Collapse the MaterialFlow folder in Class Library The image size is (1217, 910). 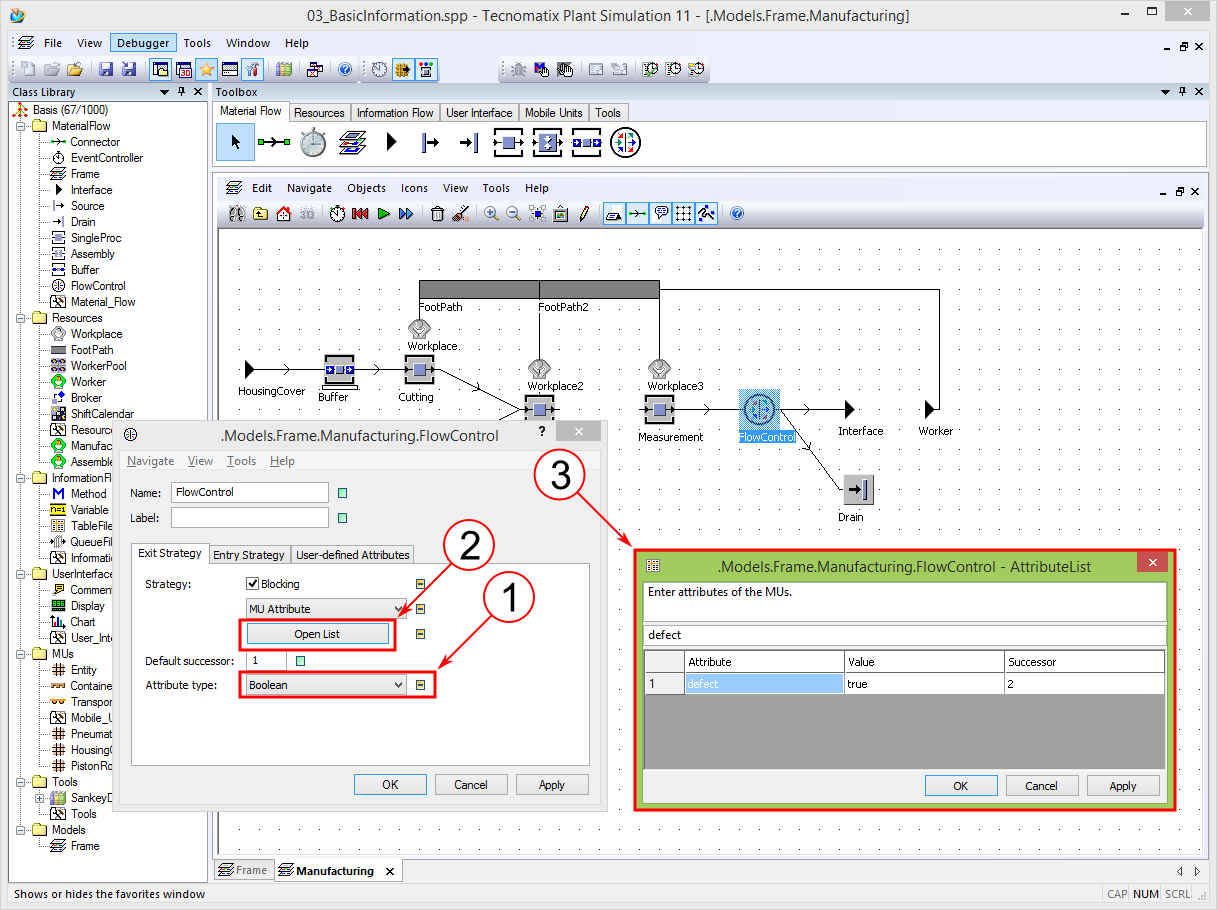pyautogui.click(x=20, y=126)
